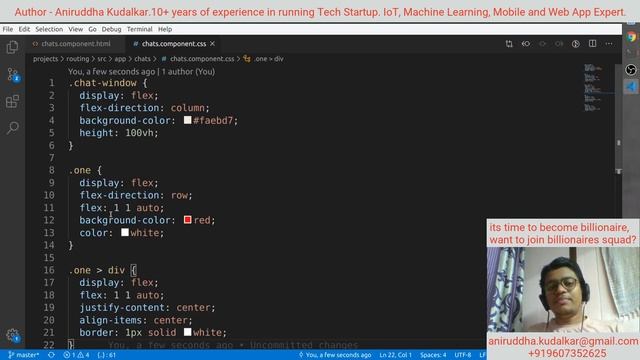
Task: Click the routing breadcrumb segment
Action: [78, 59]
